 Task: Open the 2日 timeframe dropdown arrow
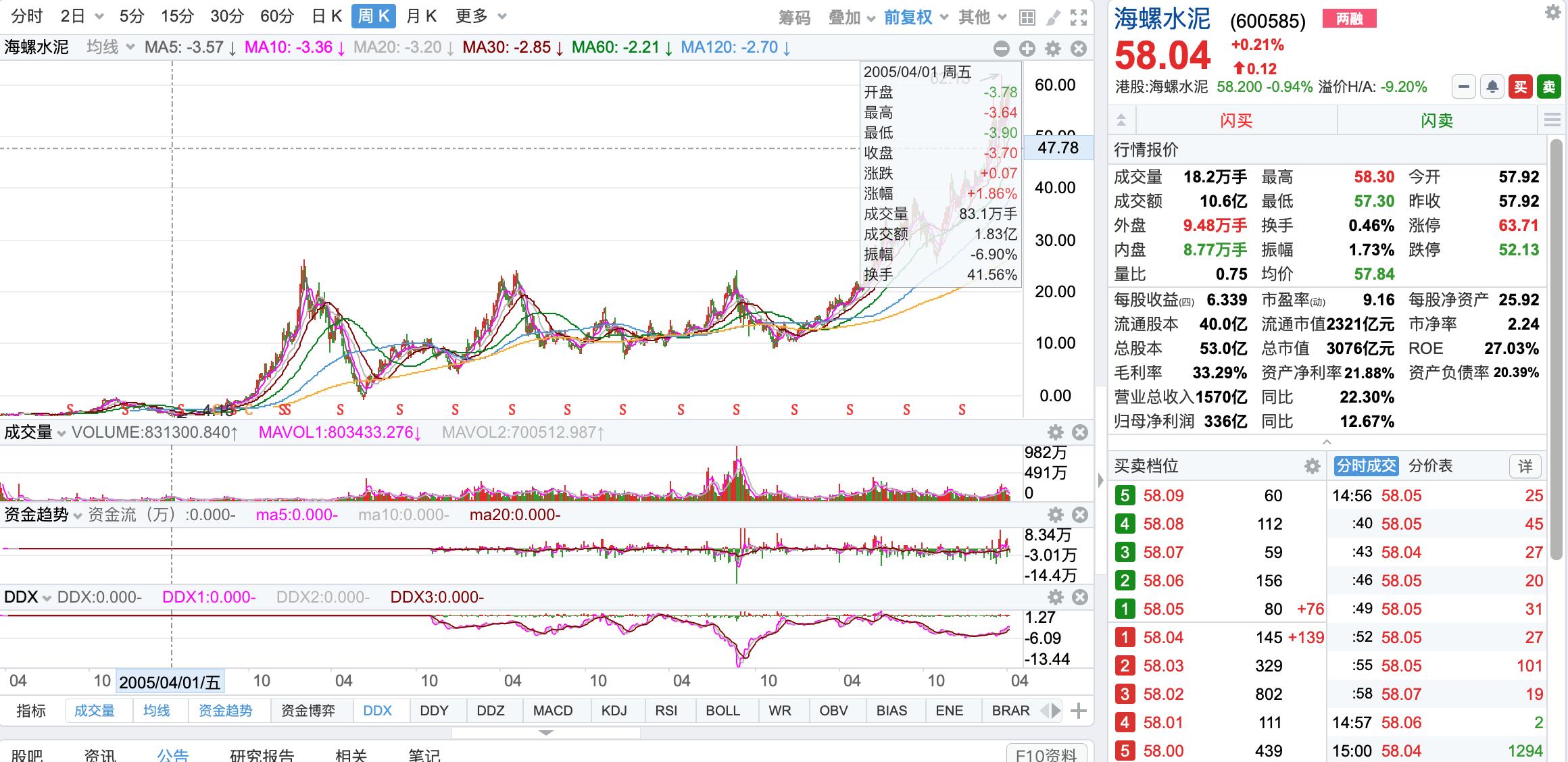pyautogui.click(x=98, y=16)
